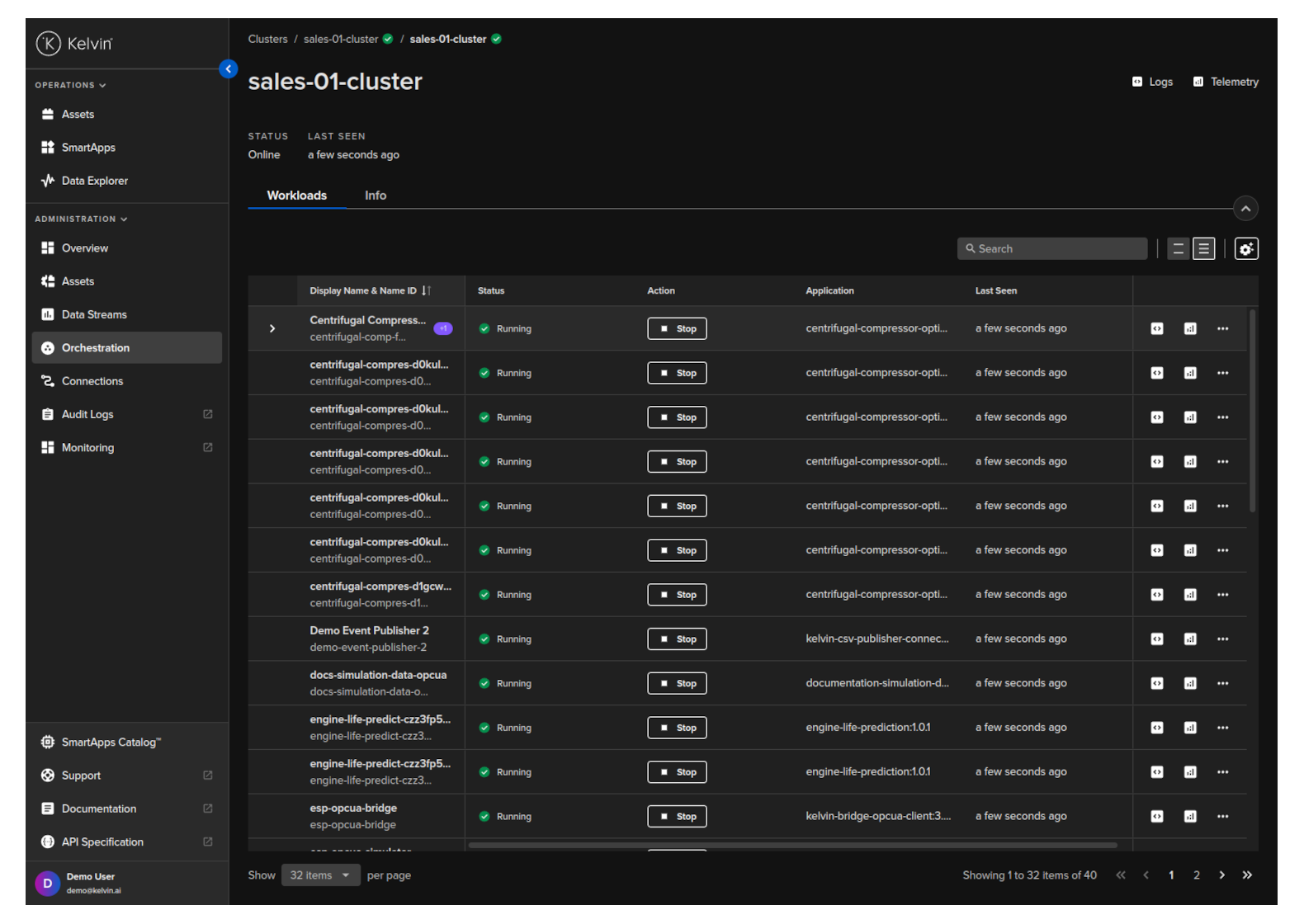Click the workloads Search field
Screen dimensions: 1304x924
click(1051, 248)
